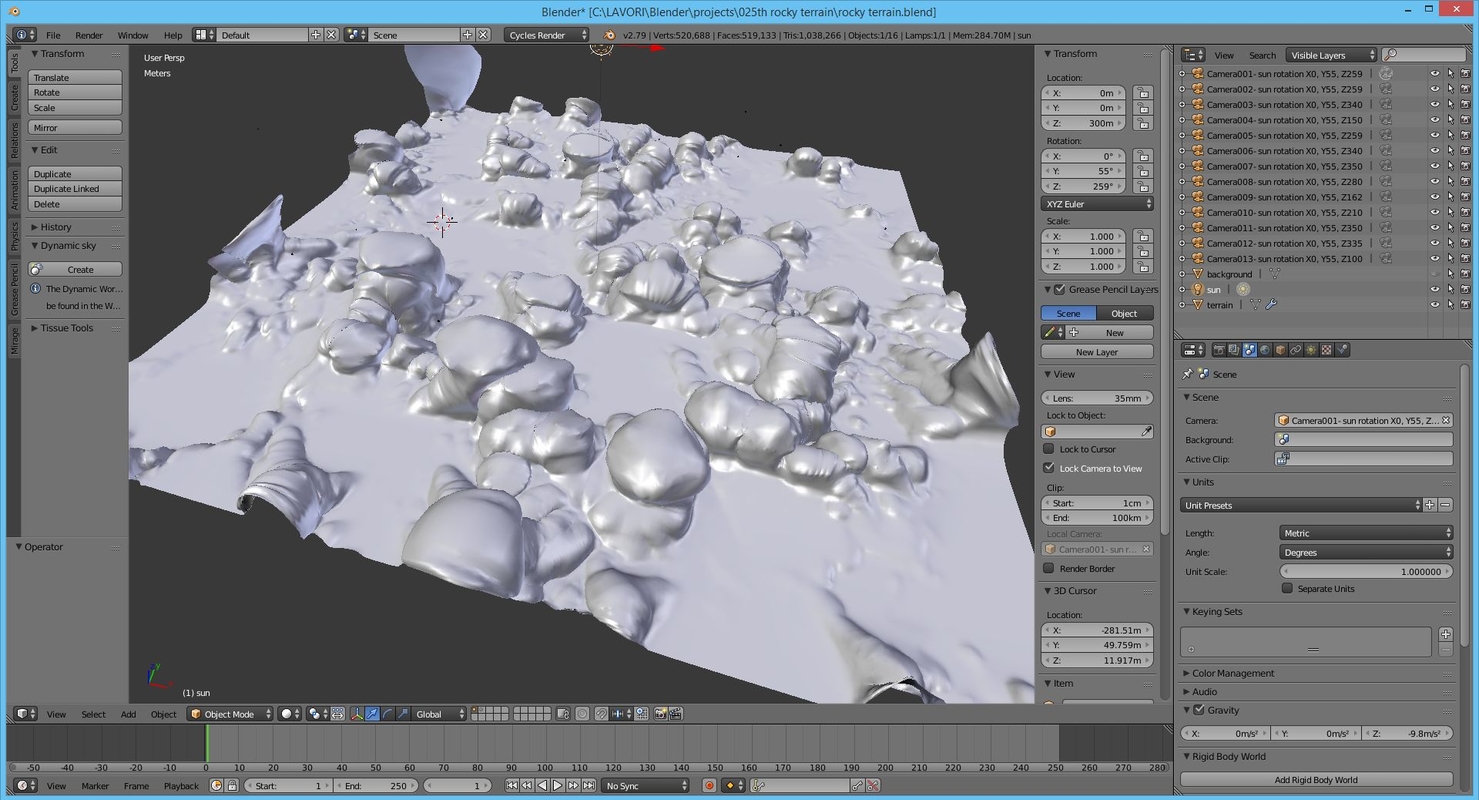Hide the terrain object in the Outliner
Image resolution: width=1479 pixels, height=800 pixels.
tap(1434, 305)
